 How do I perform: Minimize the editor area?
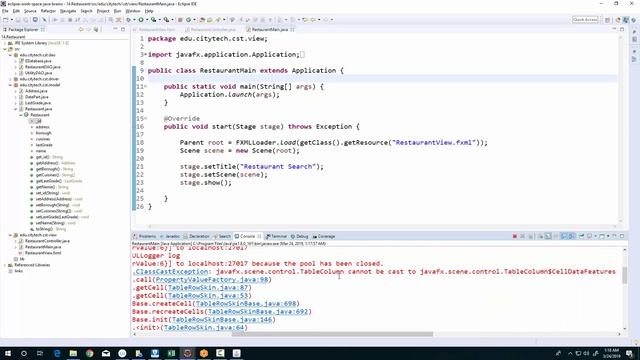point(614,29)
